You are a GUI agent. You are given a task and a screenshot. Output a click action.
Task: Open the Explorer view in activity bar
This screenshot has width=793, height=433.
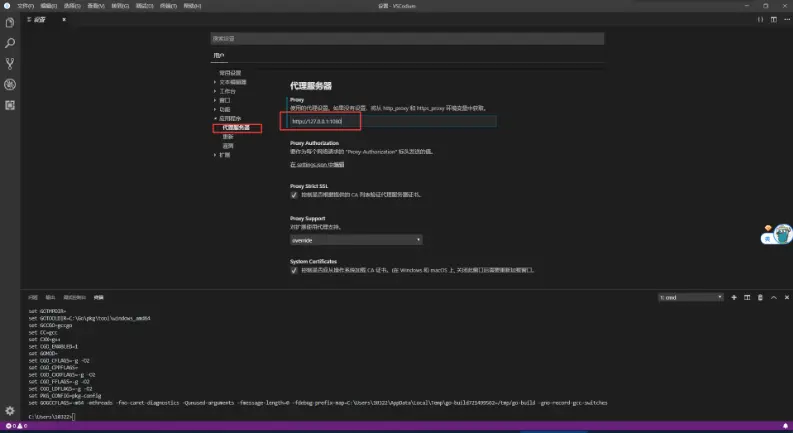pyautogui.click(x=10, y=23)
